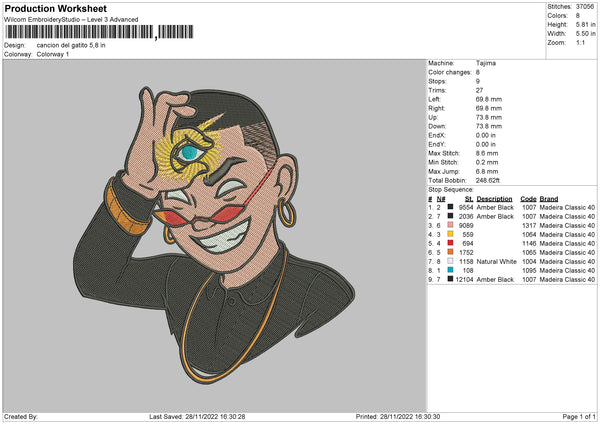
Task: Click the Trims value '27'
Action: [x=479, y=90]
